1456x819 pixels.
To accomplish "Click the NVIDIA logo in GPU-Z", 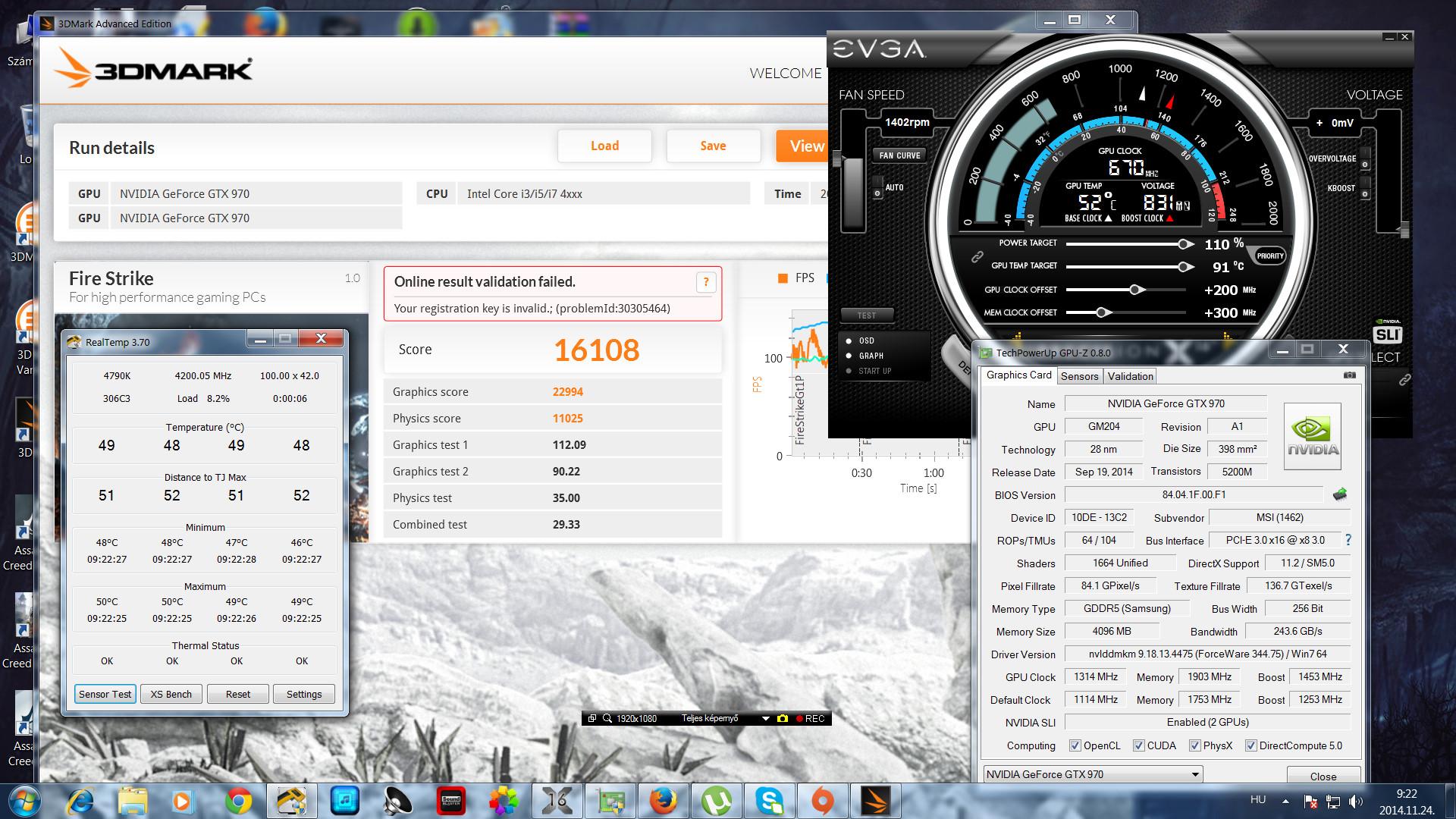I will (x=1313, y=437).
